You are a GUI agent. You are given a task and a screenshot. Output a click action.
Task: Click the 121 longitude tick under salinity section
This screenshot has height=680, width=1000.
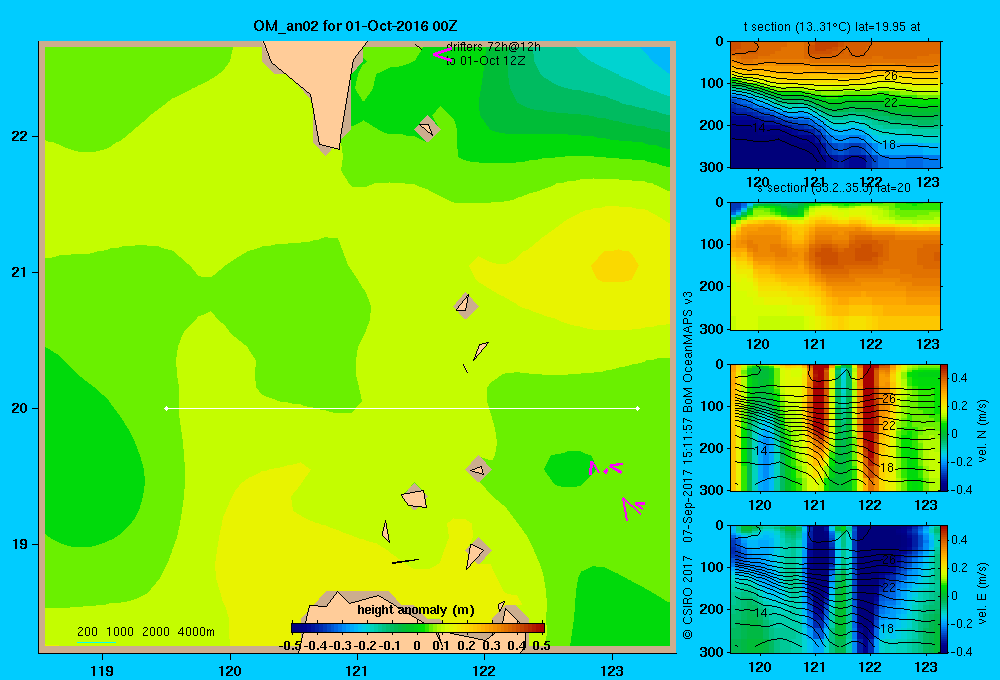pyautogui.click(x=814, y=344)
